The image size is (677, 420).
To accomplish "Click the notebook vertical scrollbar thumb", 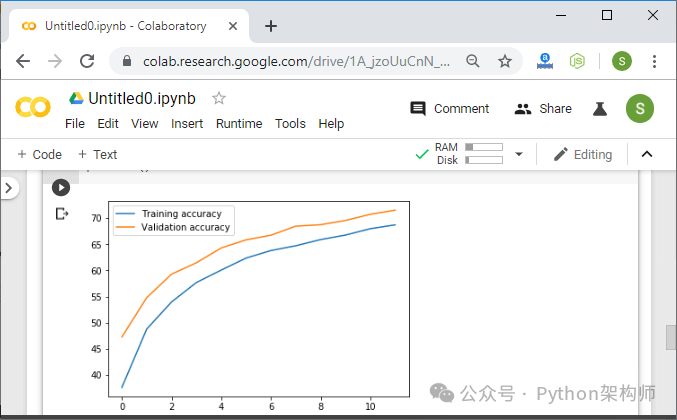I will click(x=671, y=337).
